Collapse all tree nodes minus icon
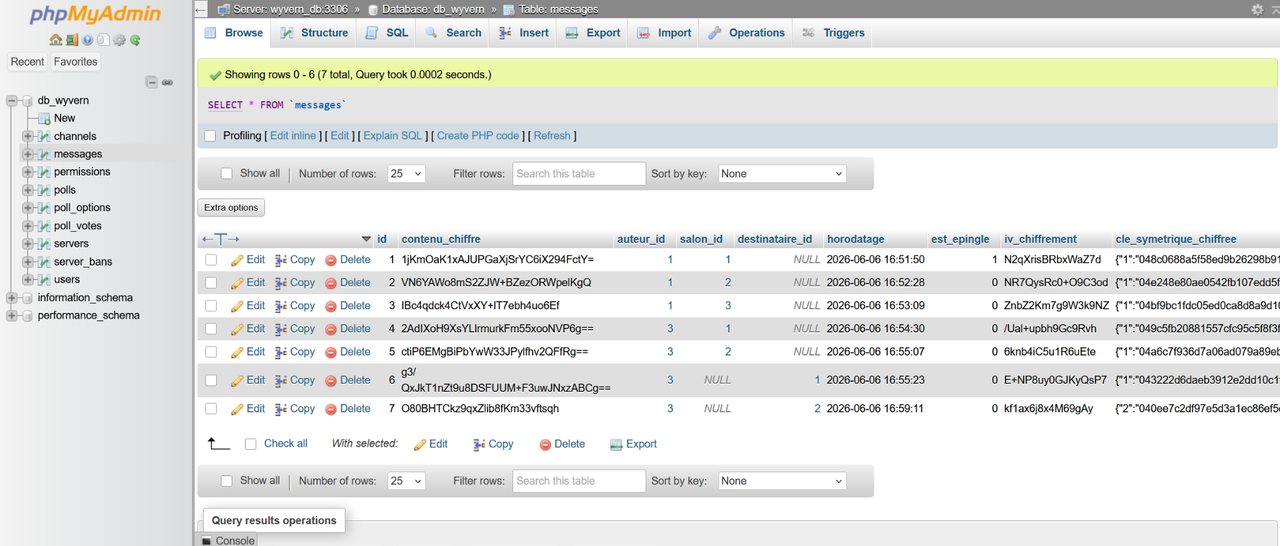Viewport: 1280px width, 546px height. (152, 82)
